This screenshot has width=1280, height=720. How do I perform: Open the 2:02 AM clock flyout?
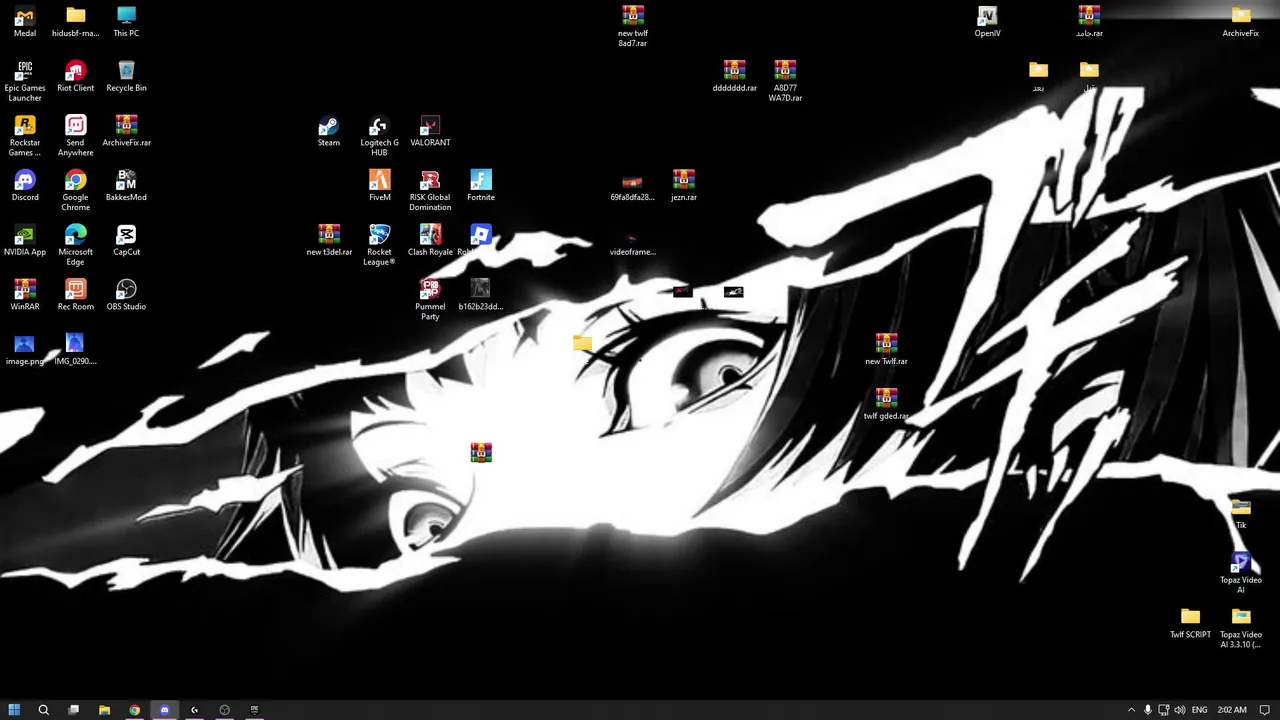pyautogui.click(x=1232, y=710)
